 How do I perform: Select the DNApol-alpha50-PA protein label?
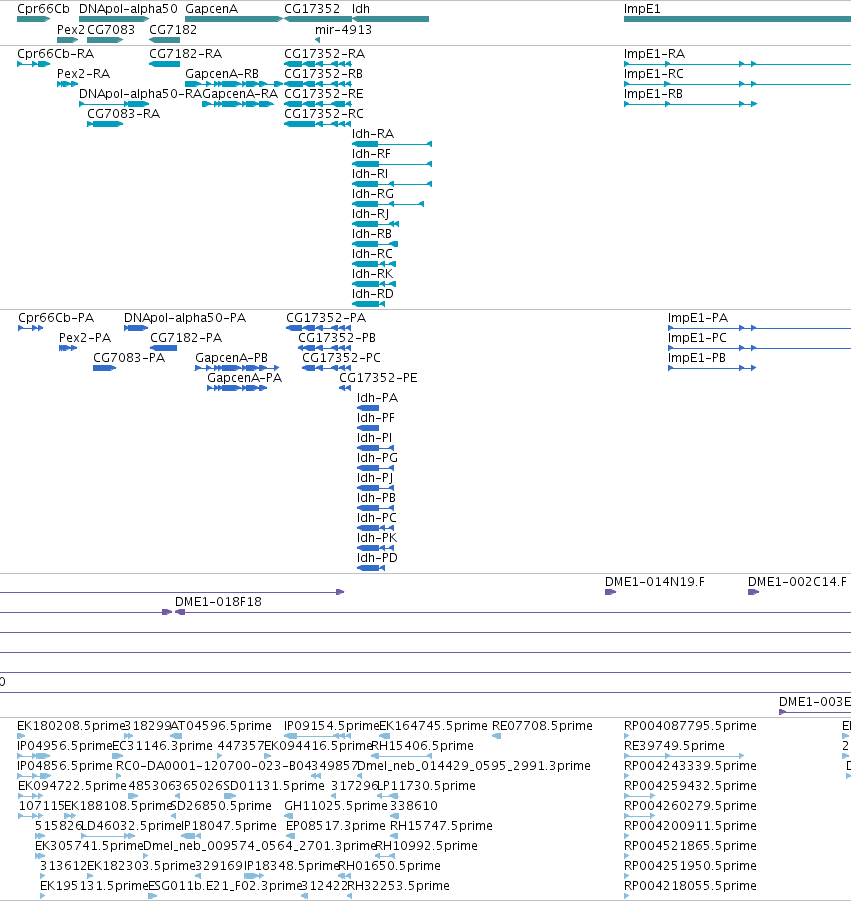pos(185,318)
